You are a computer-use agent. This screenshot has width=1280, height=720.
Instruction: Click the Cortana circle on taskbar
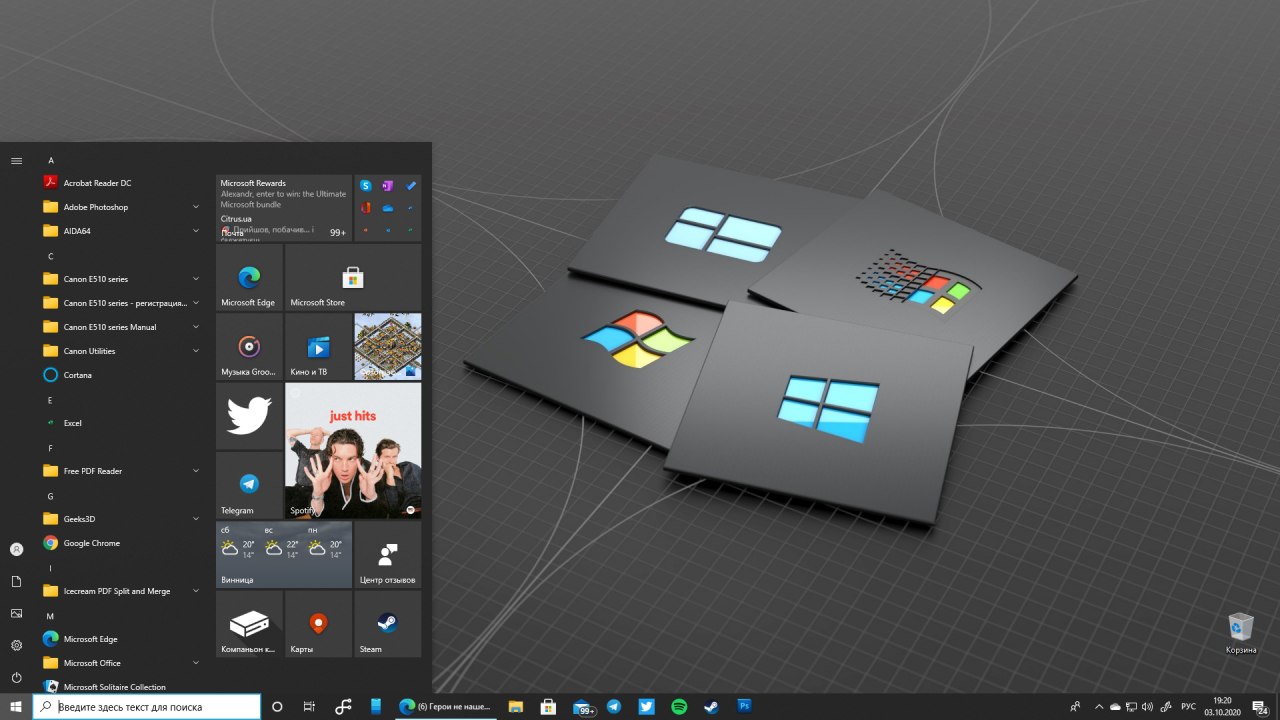pyautogui.click(x=277, y=706)
